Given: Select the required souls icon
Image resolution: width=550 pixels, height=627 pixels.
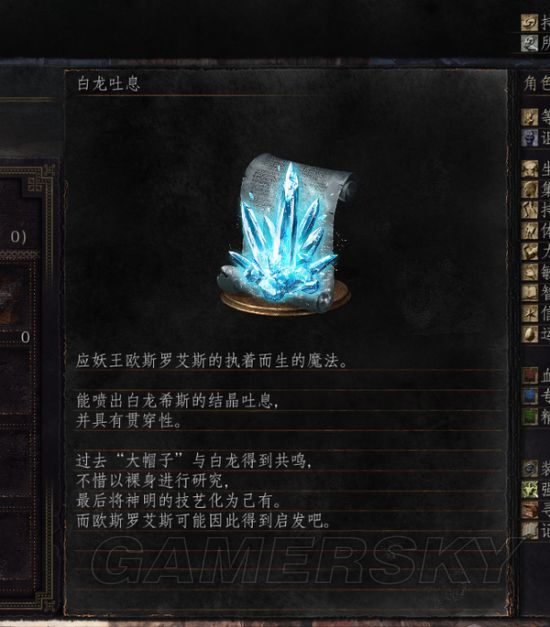Looking at the screenshot, I should click(530, 43).
